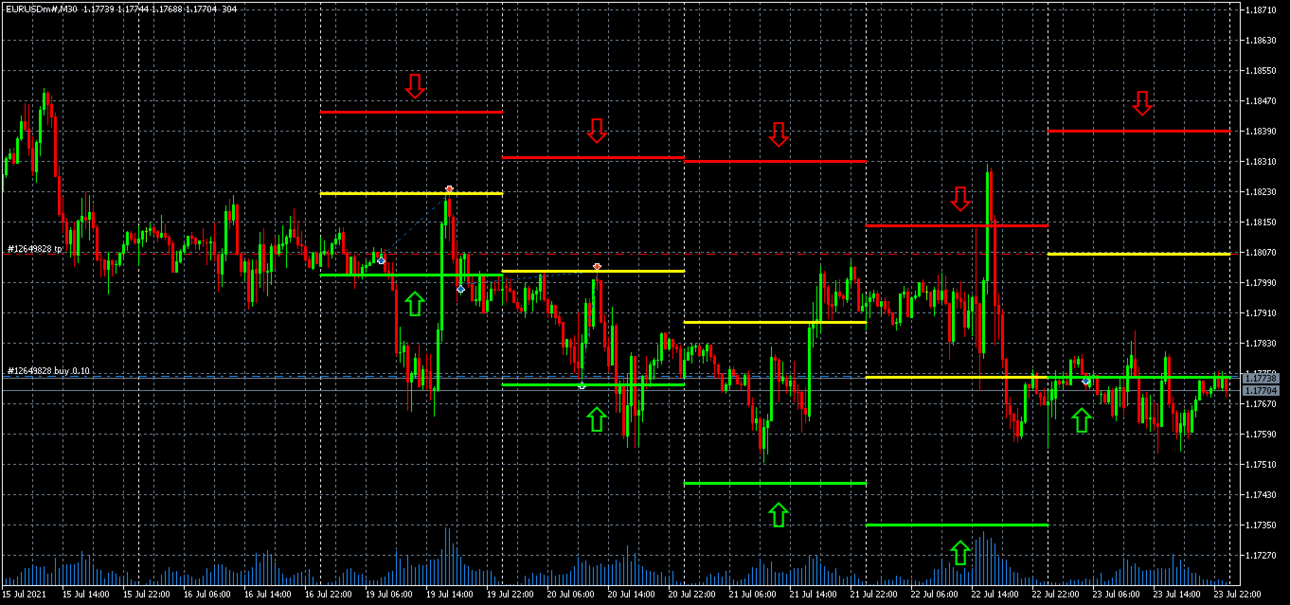Click price scale label 1.17590

pos(1261,434)
